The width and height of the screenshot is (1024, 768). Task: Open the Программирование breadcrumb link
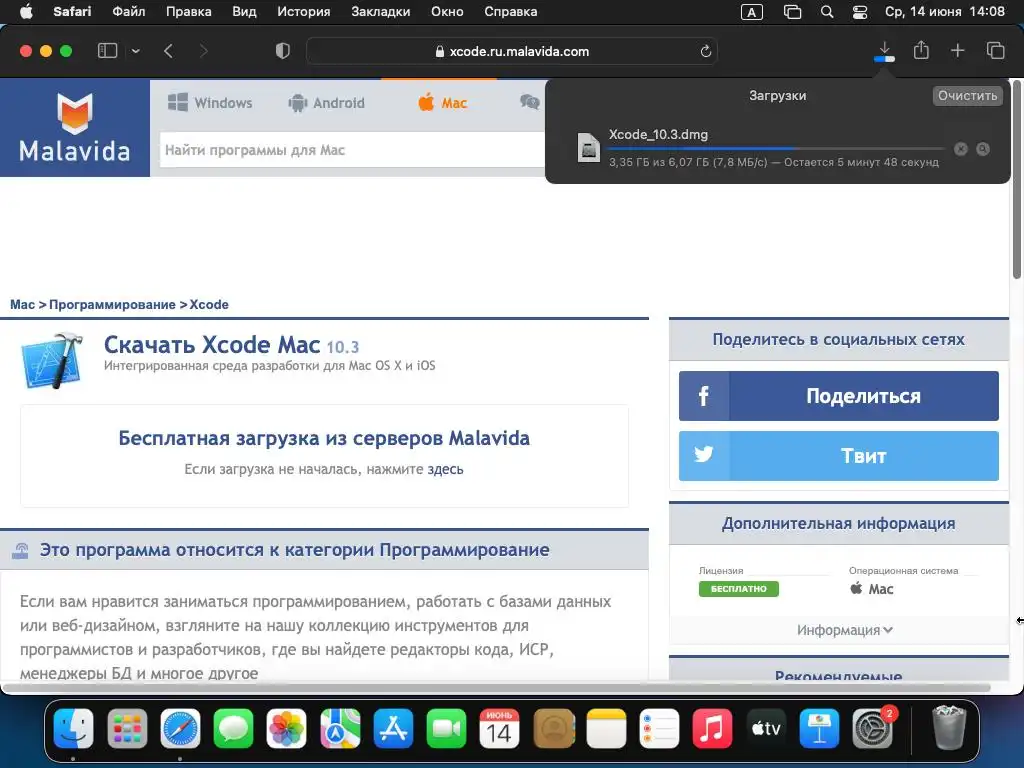112,304
